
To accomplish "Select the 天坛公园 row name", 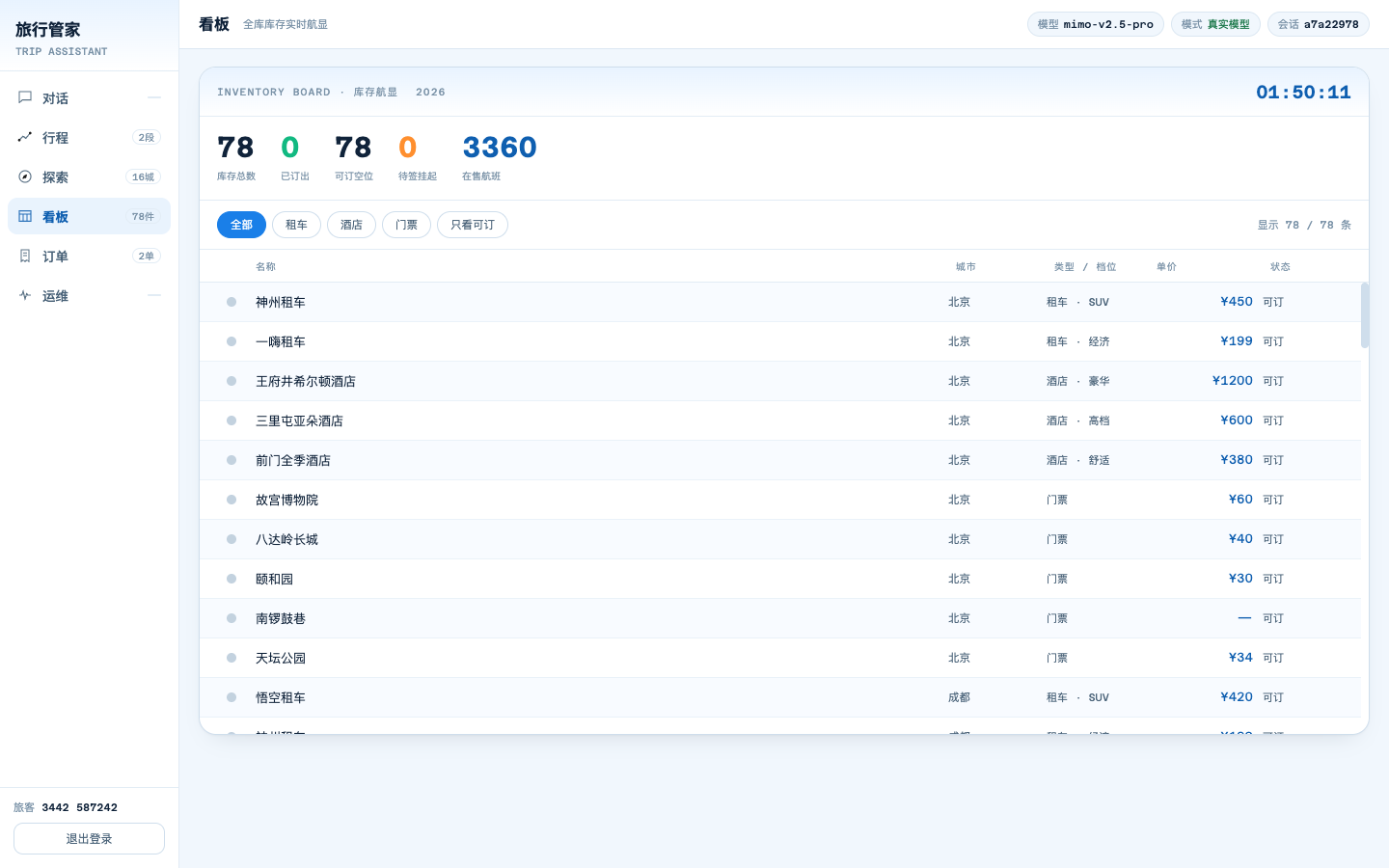I will pyautogui.click(x=281, y=658).
